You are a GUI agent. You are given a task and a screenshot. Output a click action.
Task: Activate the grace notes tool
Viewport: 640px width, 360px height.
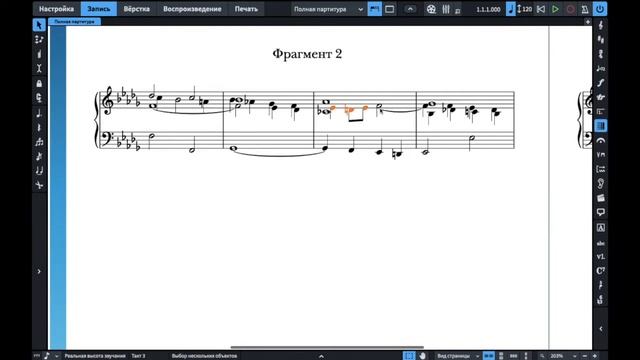(39, 156)
